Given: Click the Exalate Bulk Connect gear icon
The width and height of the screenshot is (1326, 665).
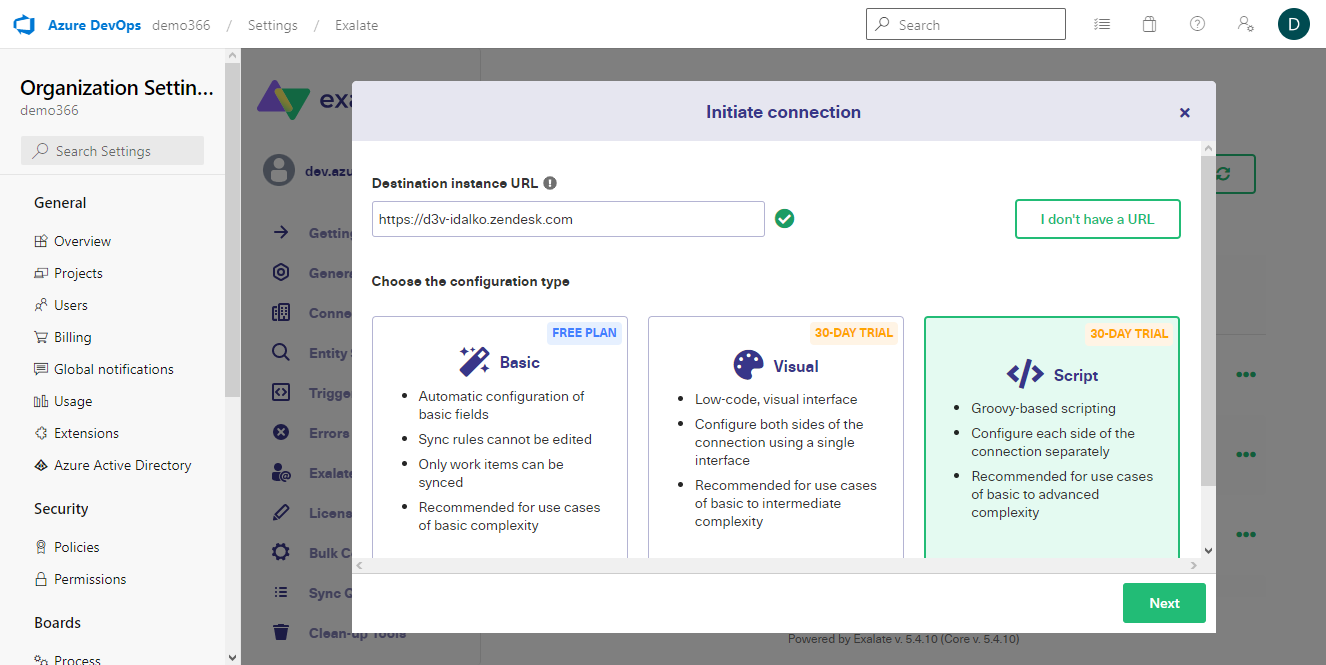Looking at the screenshot, I should [x=281, y=553].
